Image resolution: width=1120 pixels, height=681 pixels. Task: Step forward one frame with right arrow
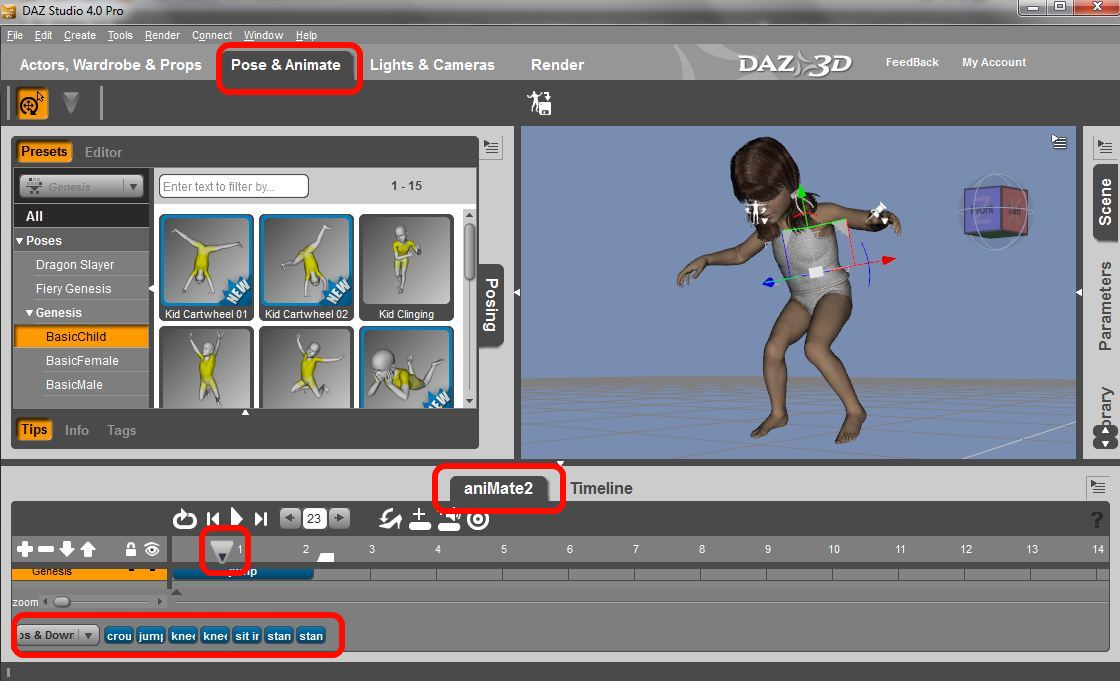340,517
